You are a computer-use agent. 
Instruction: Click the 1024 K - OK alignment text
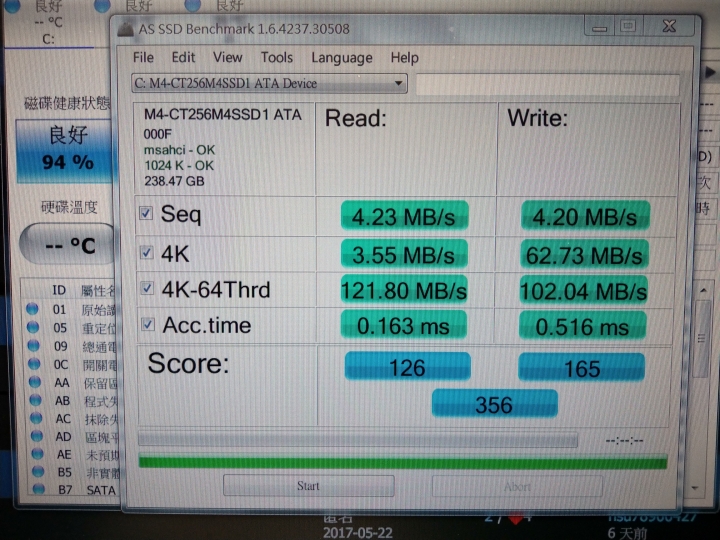[x=179, y=165]
